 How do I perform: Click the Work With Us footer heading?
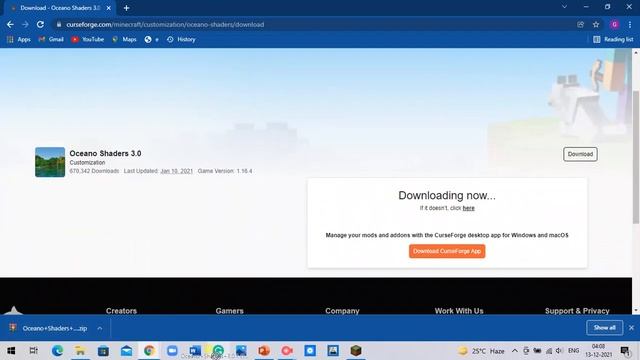(x=459, y=311)
